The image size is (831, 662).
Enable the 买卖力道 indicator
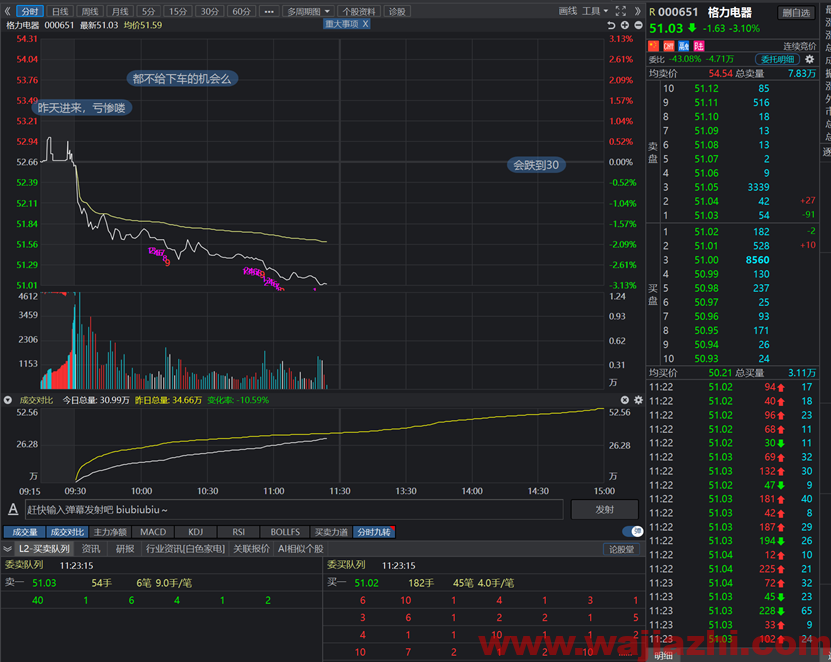[331, 532]
